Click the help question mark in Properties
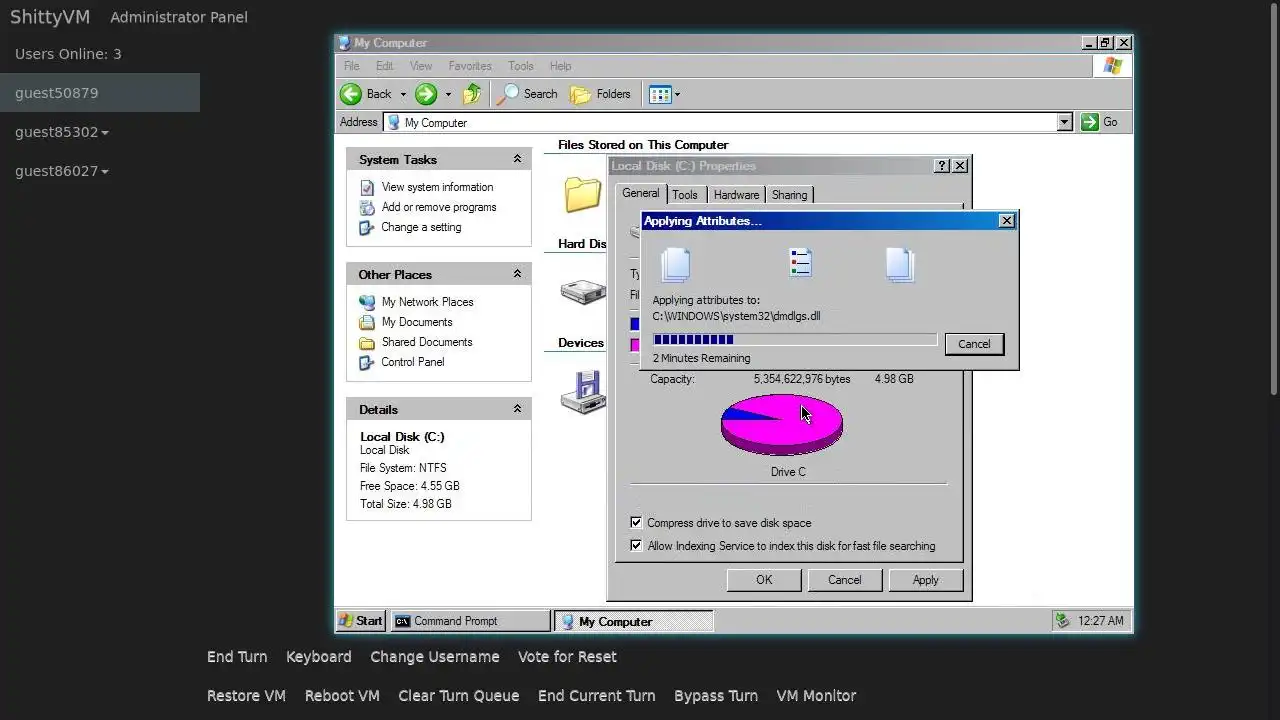Image resolution: width=1280 pixels, height=720 pixels. (942, 166)
